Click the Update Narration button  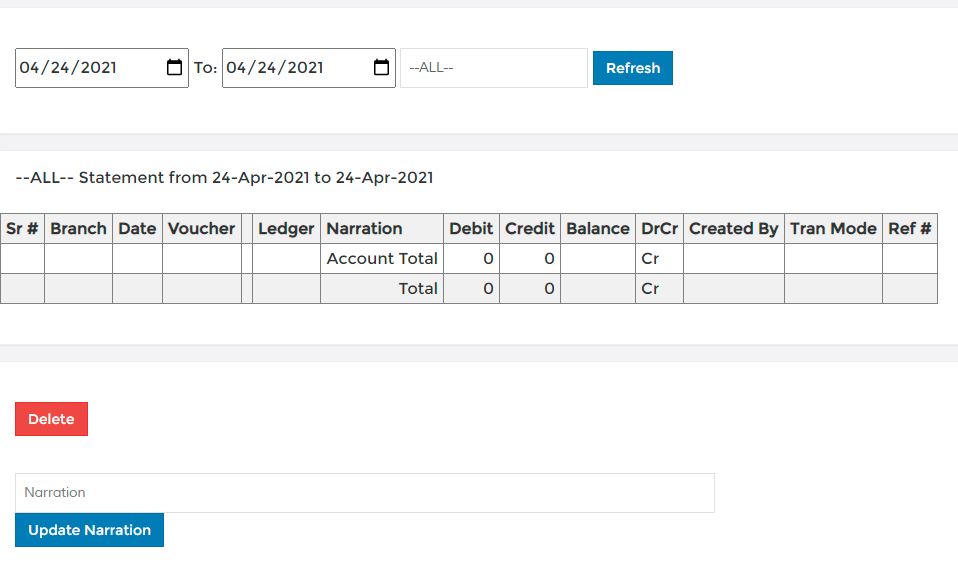click(89, 530)
